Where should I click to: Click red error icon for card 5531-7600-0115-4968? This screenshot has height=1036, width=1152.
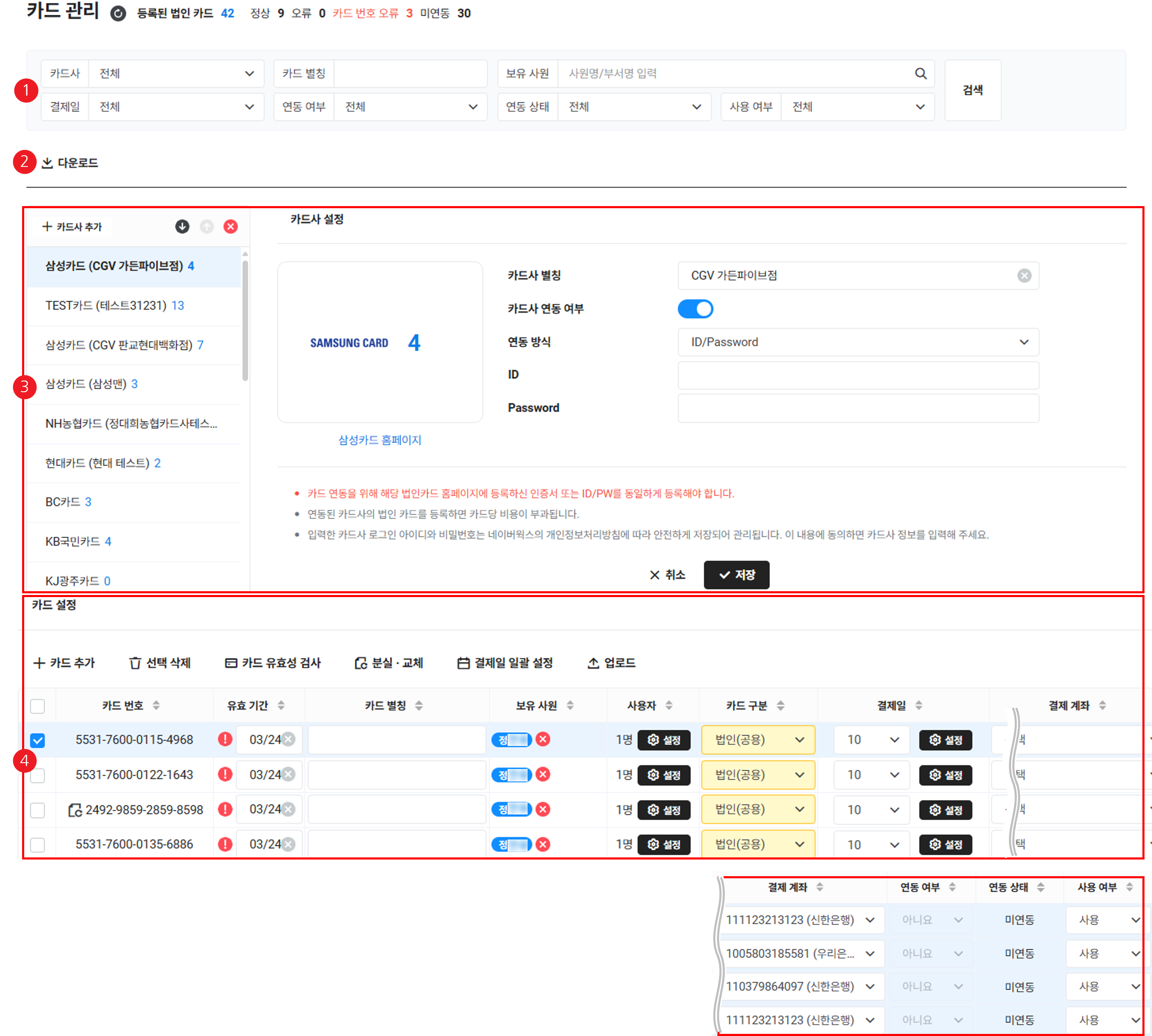tap(225, 739)
